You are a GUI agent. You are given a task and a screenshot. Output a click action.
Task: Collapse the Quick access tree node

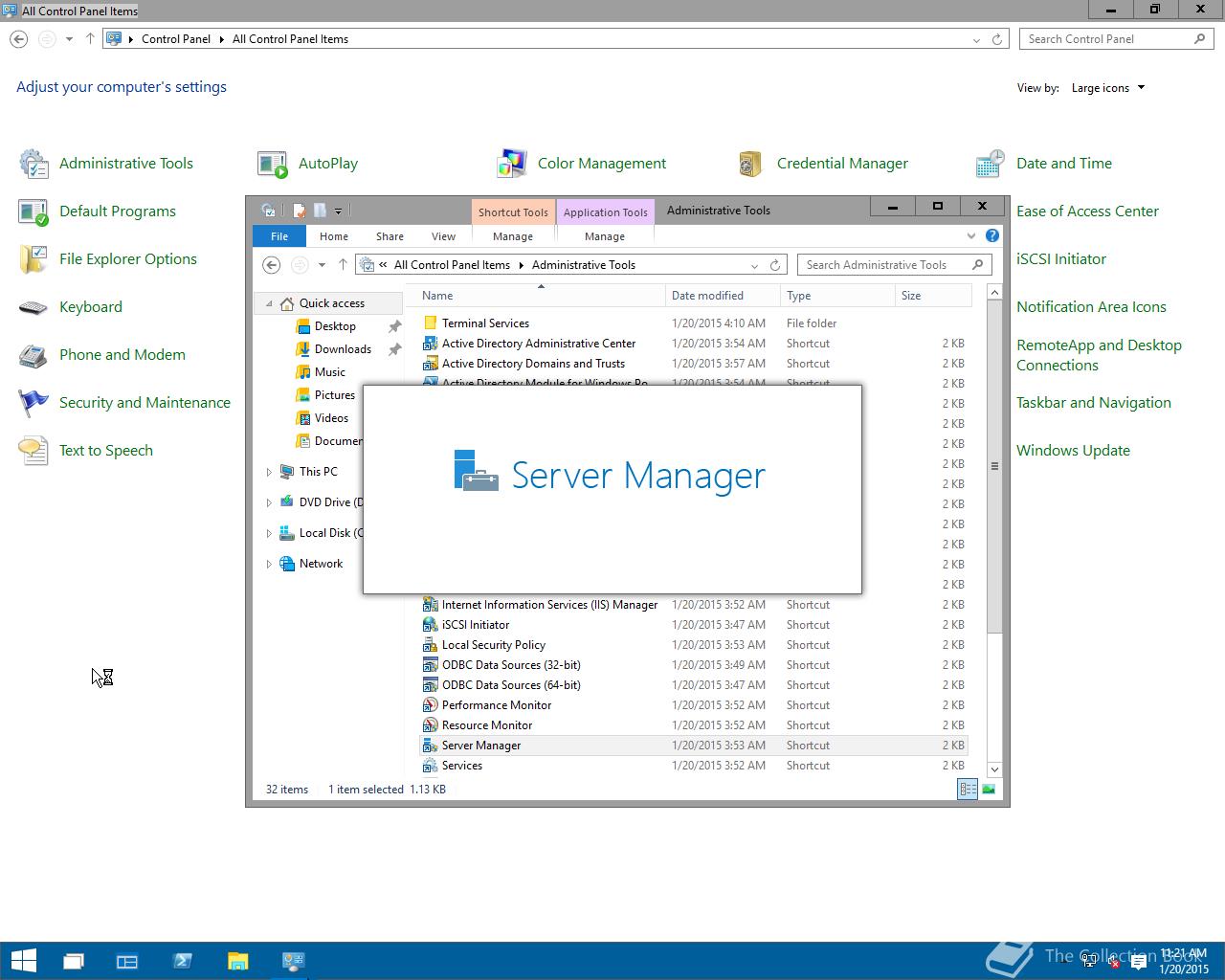tap(269, 303)
